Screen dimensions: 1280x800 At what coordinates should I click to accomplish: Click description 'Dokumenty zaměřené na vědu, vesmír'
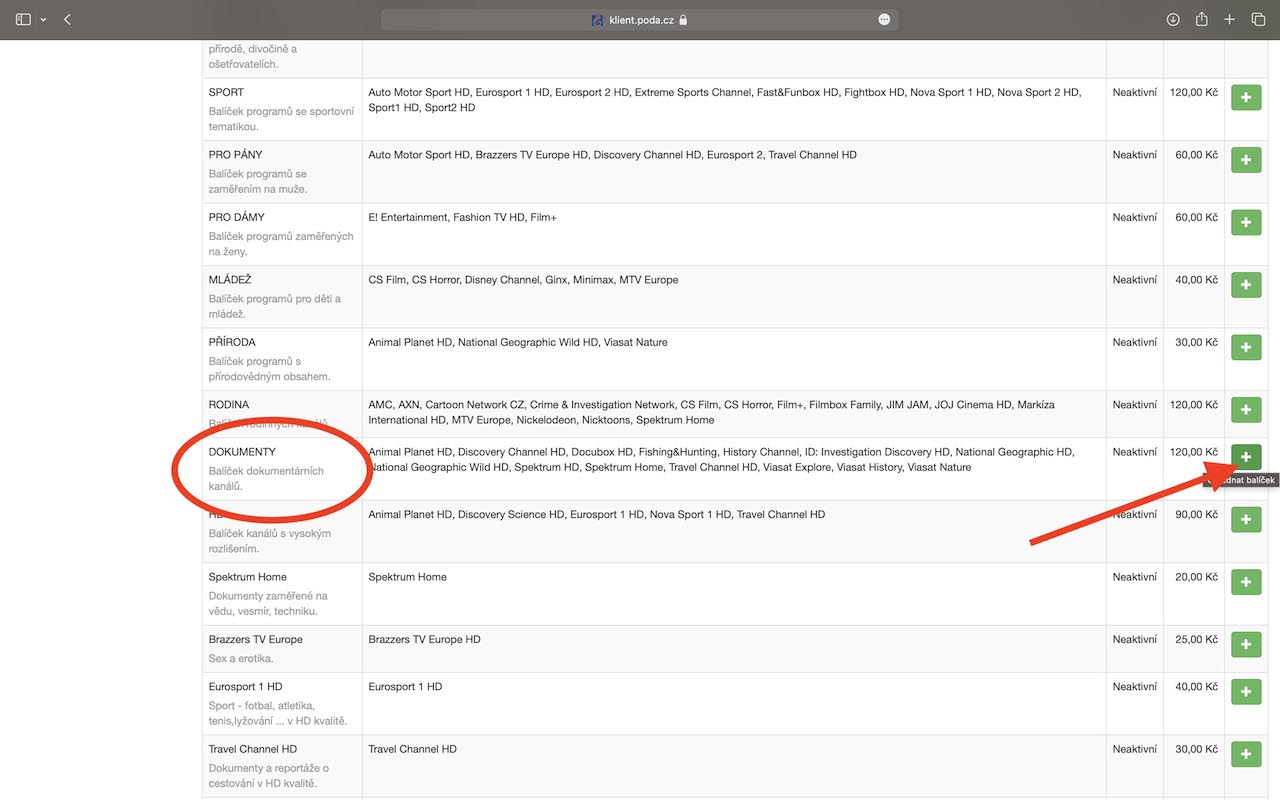pos(268,603)
